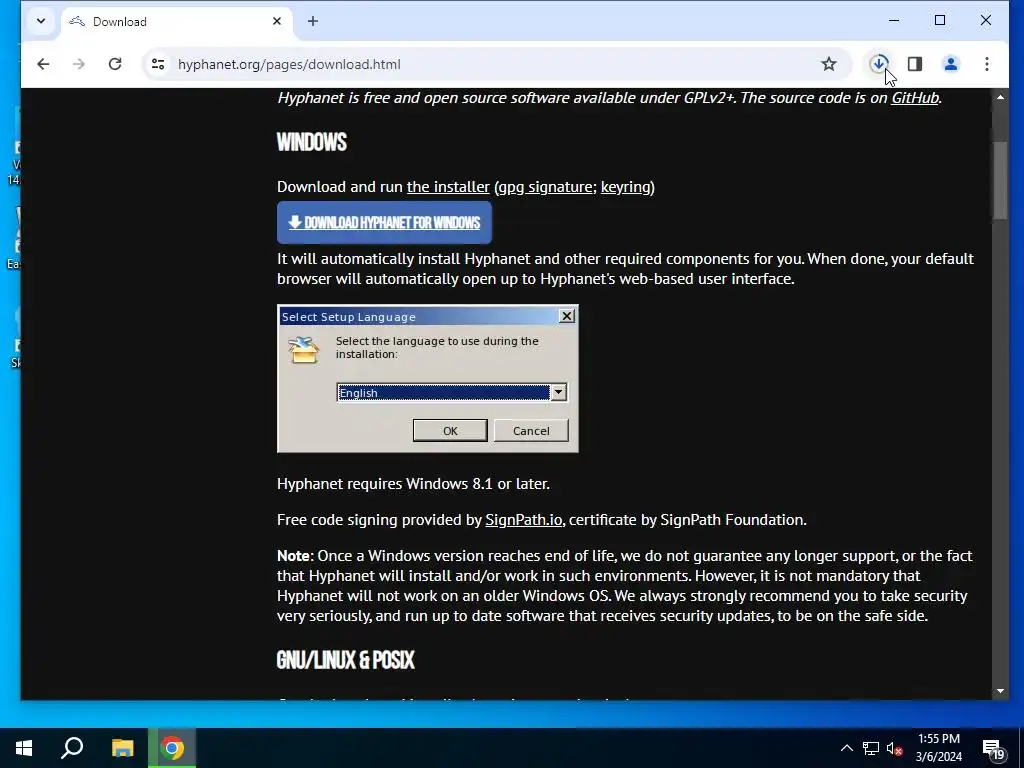Go back with the browser back arrow

tap(43, 64)
